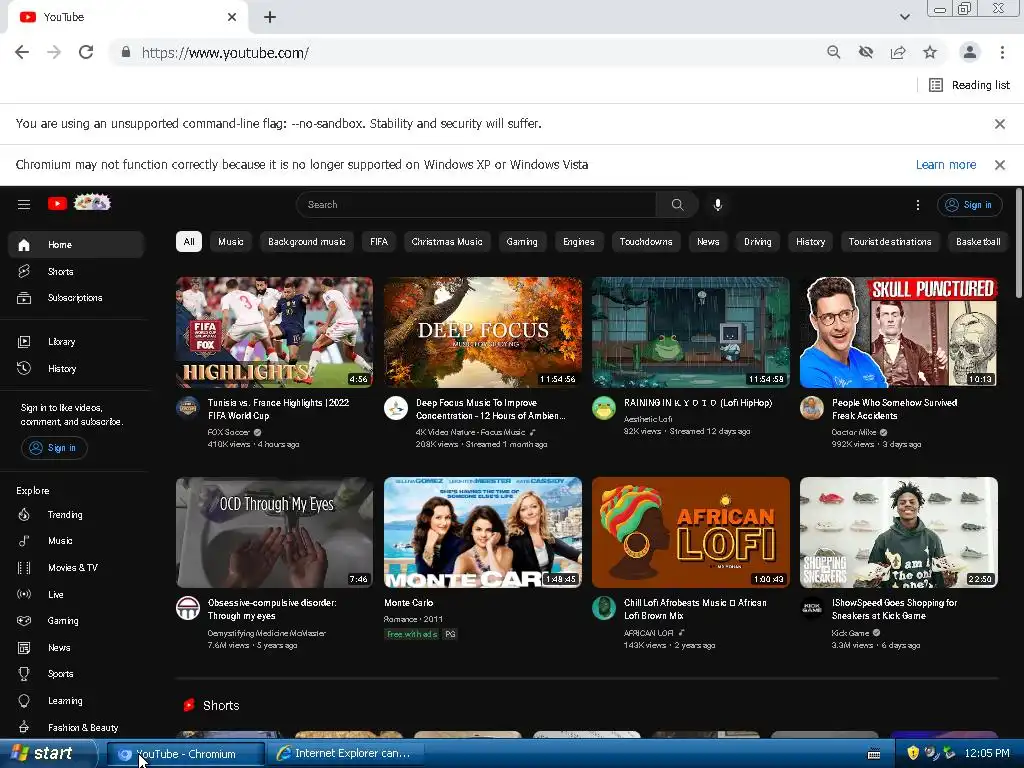This screenshot has width=1024, height=768.
Task: Open Sports under Explore
Action: [x=76, y=673]
